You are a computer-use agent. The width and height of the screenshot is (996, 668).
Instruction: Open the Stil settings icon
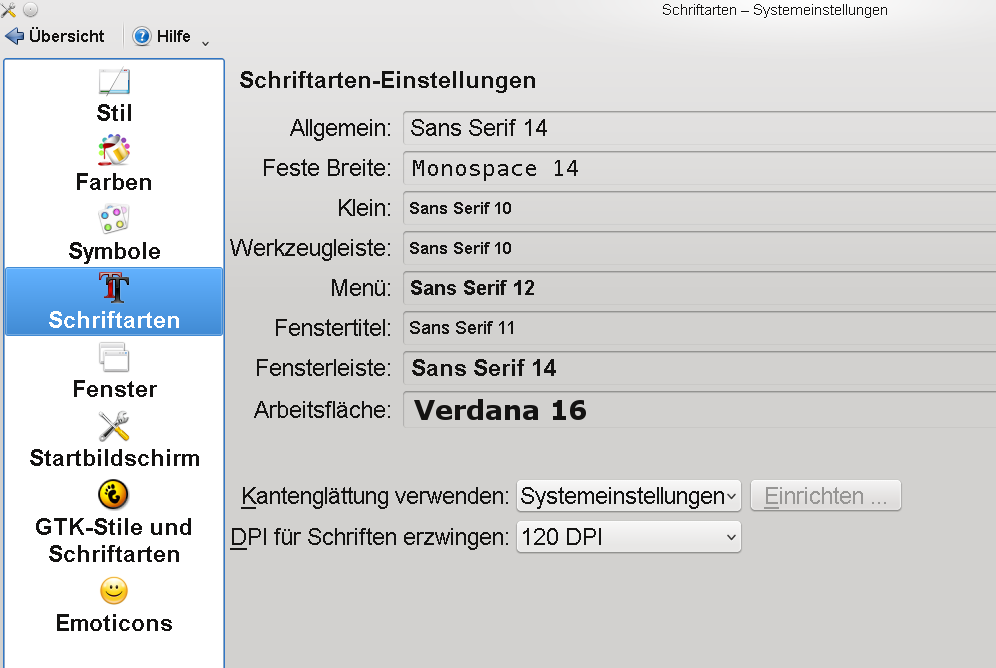pyautogui.click(x=114, y=82)
